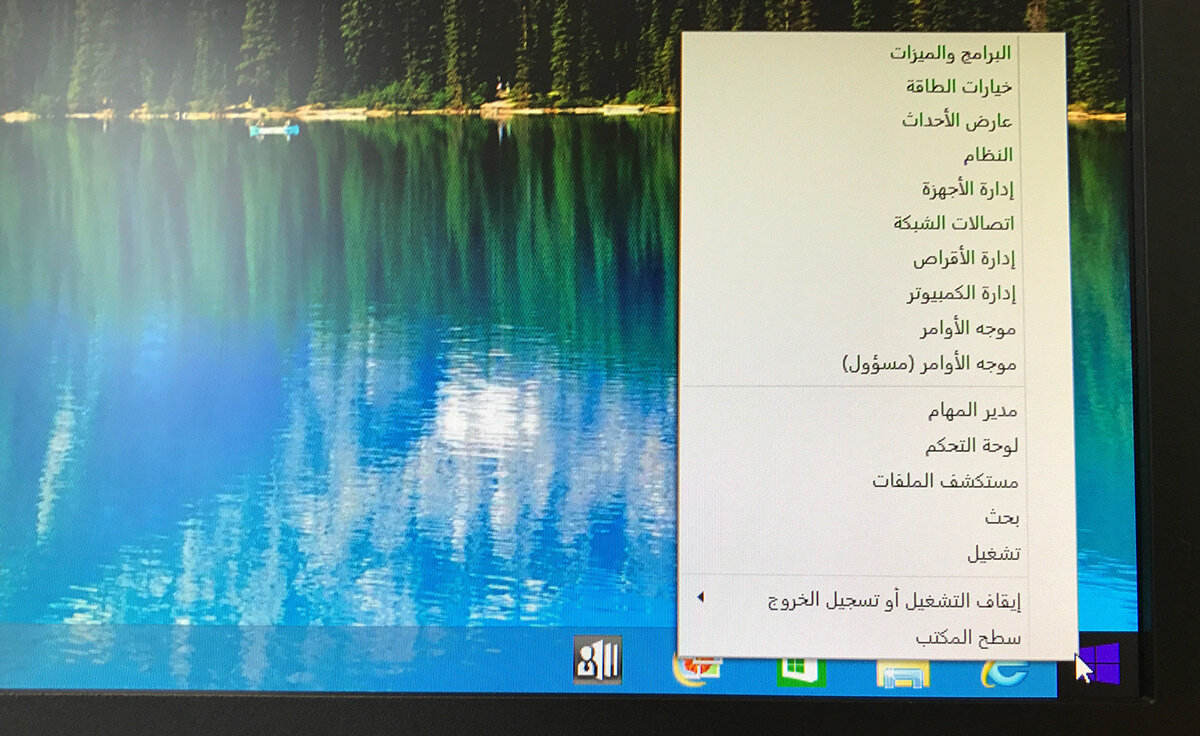Choose بحث from the menu
Image resolution: width=1200 pixels, height=736 pixels.
pyautogui.click(x=1003, y=517)
